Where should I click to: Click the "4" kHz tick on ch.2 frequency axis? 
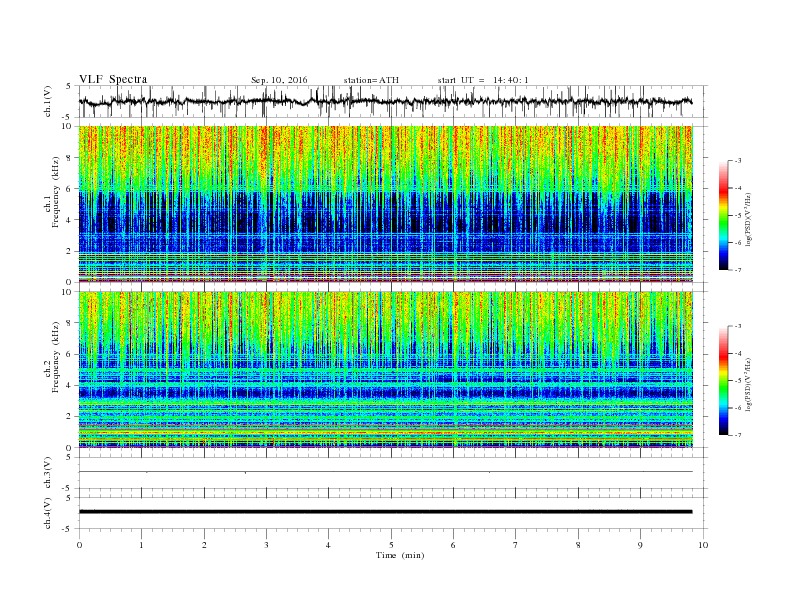70,385
